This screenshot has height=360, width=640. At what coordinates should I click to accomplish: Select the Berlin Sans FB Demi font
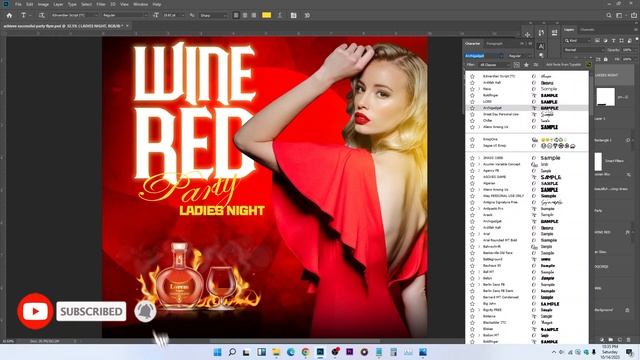click(527, 291)
